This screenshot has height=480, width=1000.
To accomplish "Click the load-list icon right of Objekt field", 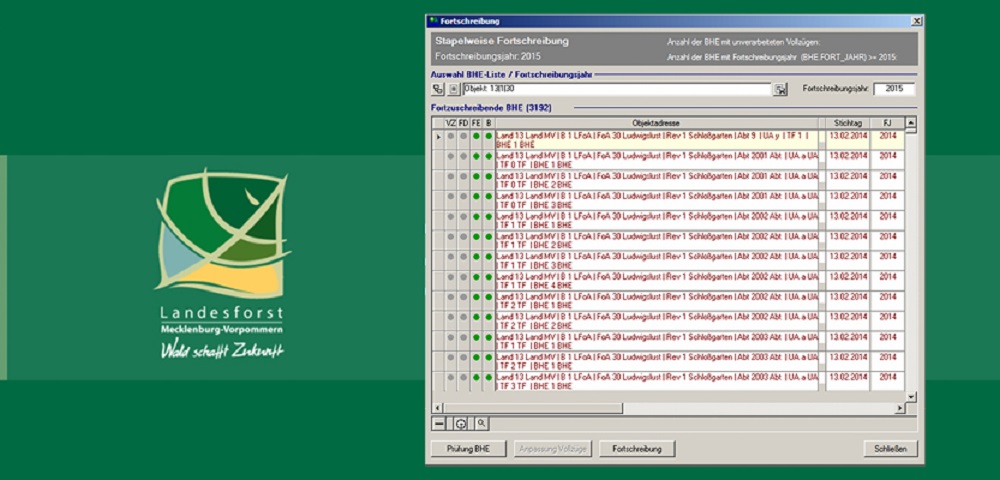I will [x=781, y=89].
